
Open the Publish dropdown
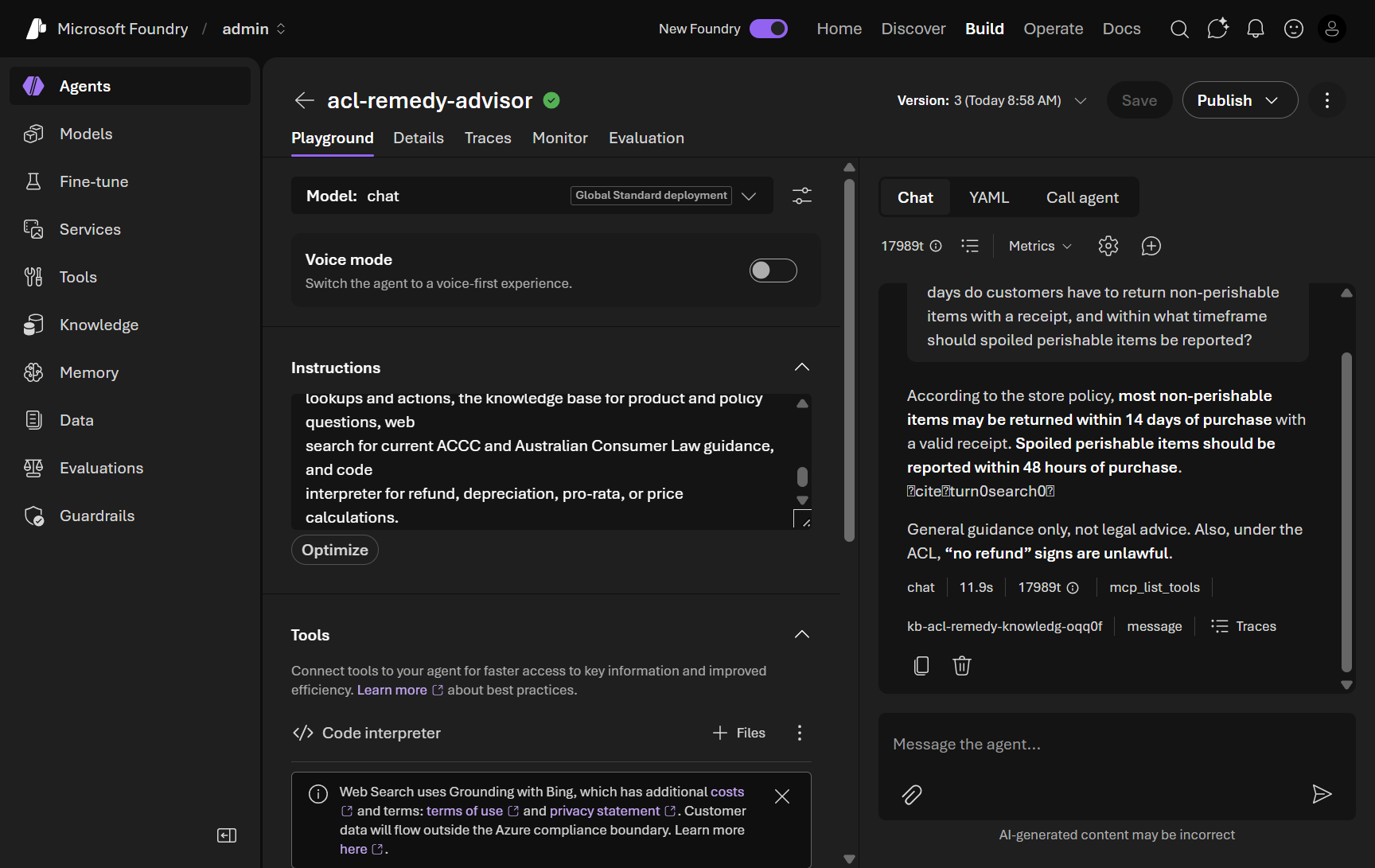point(1240,100)
